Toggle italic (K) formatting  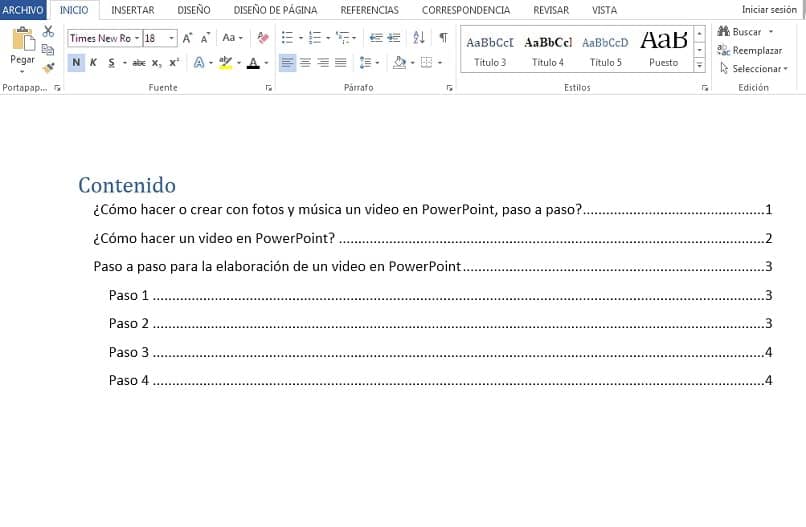93,63
